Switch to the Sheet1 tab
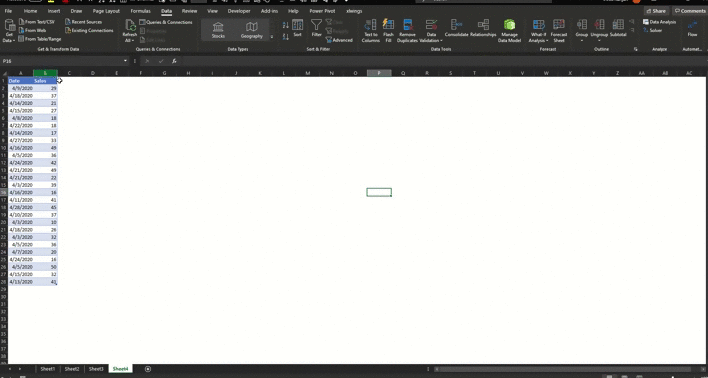708x378 pixels. tap(47, 369)
